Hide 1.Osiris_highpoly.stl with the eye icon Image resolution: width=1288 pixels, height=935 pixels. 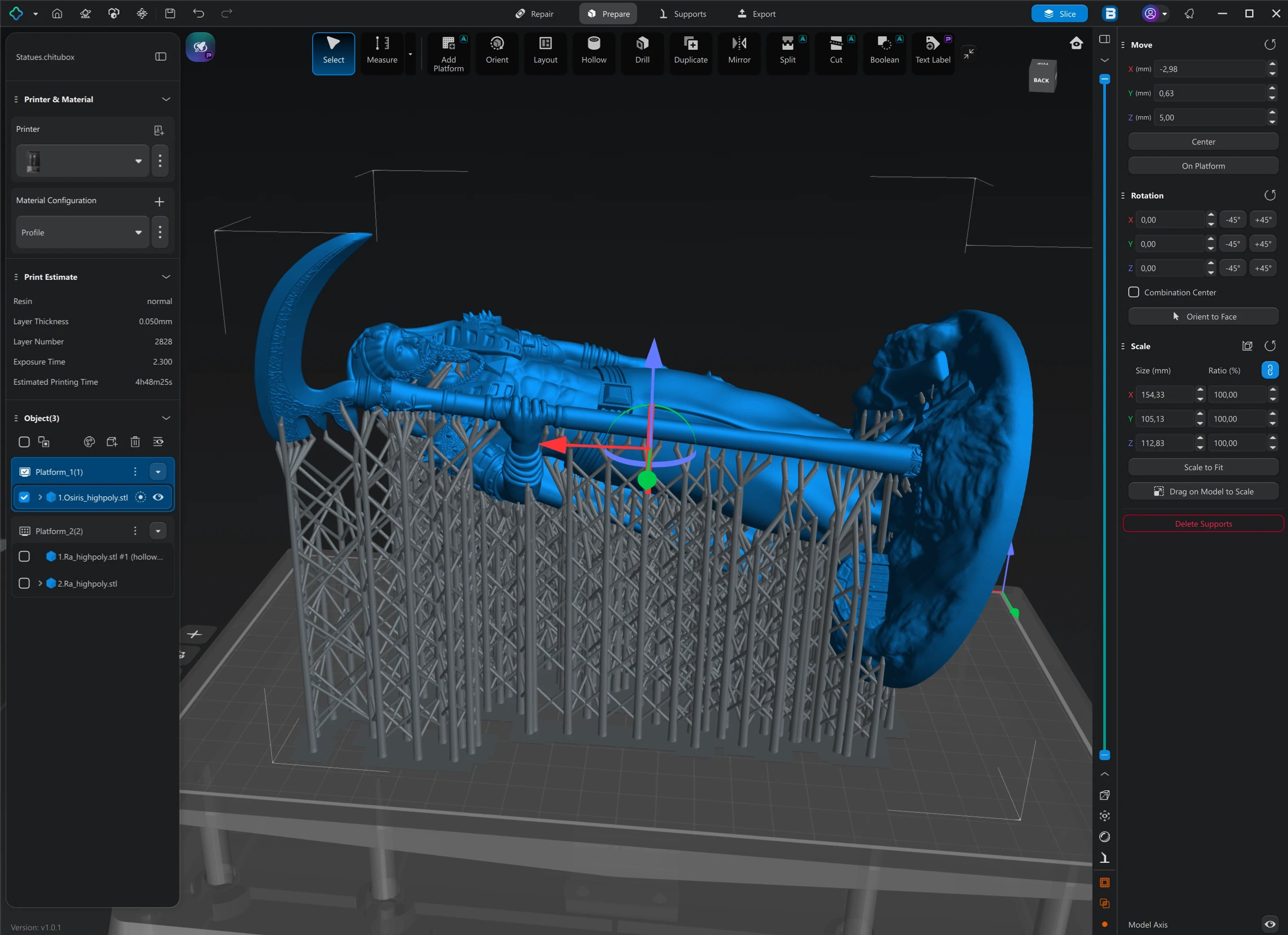tap(158, 497)
